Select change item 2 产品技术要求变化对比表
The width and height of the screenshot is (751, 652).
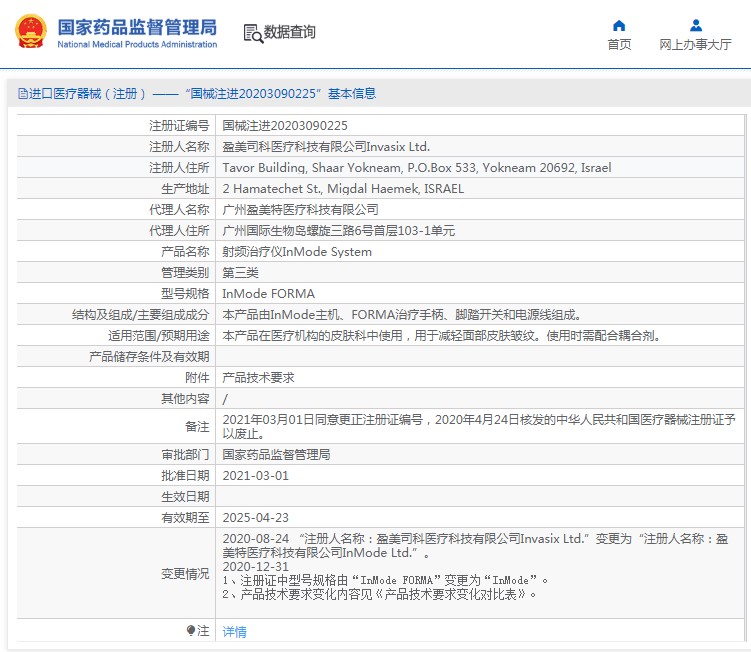tap(379, 595)
